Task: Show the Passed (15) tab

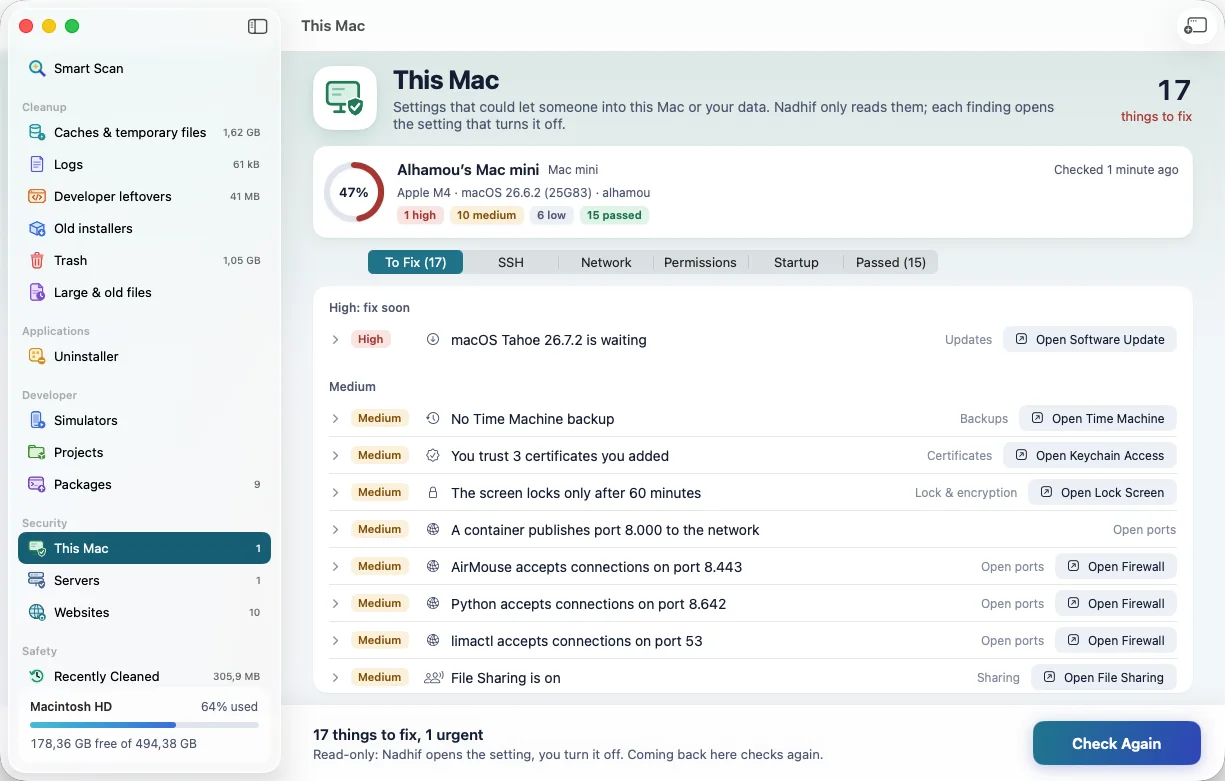Action: click(x=890, y=262)
